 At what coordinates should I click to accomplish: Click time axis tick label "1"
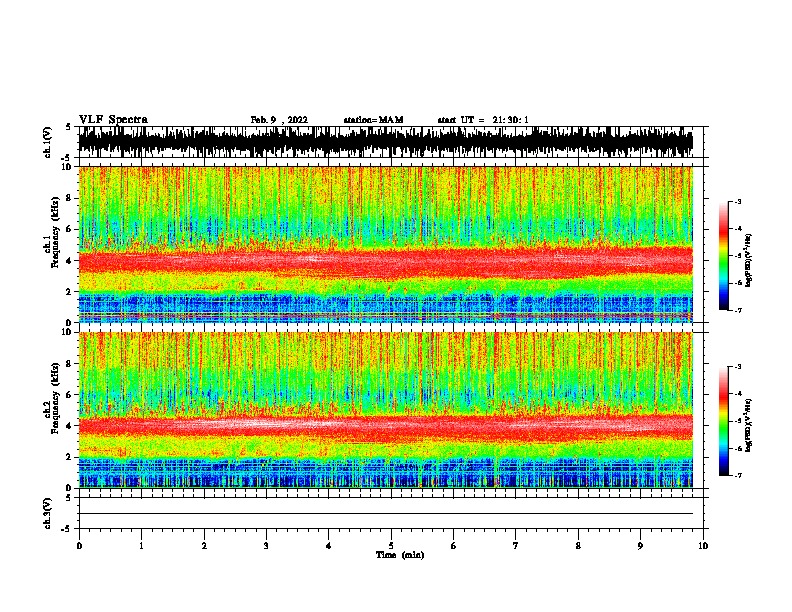pyautogui.click(x=141, y=546)
